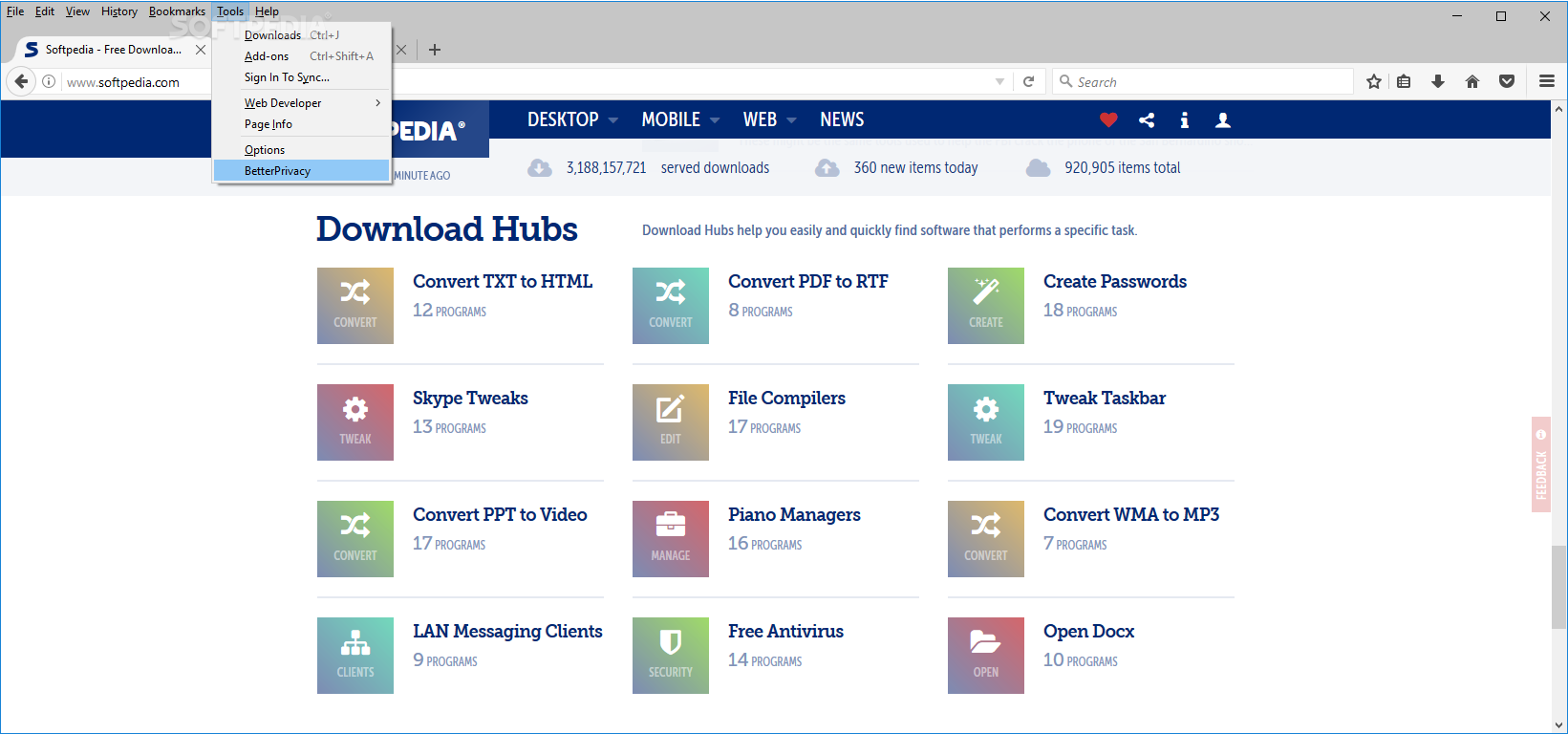1568x734 pixels.
Task: Open the FEEDBACK side tab
Action: pos(1541,464)
